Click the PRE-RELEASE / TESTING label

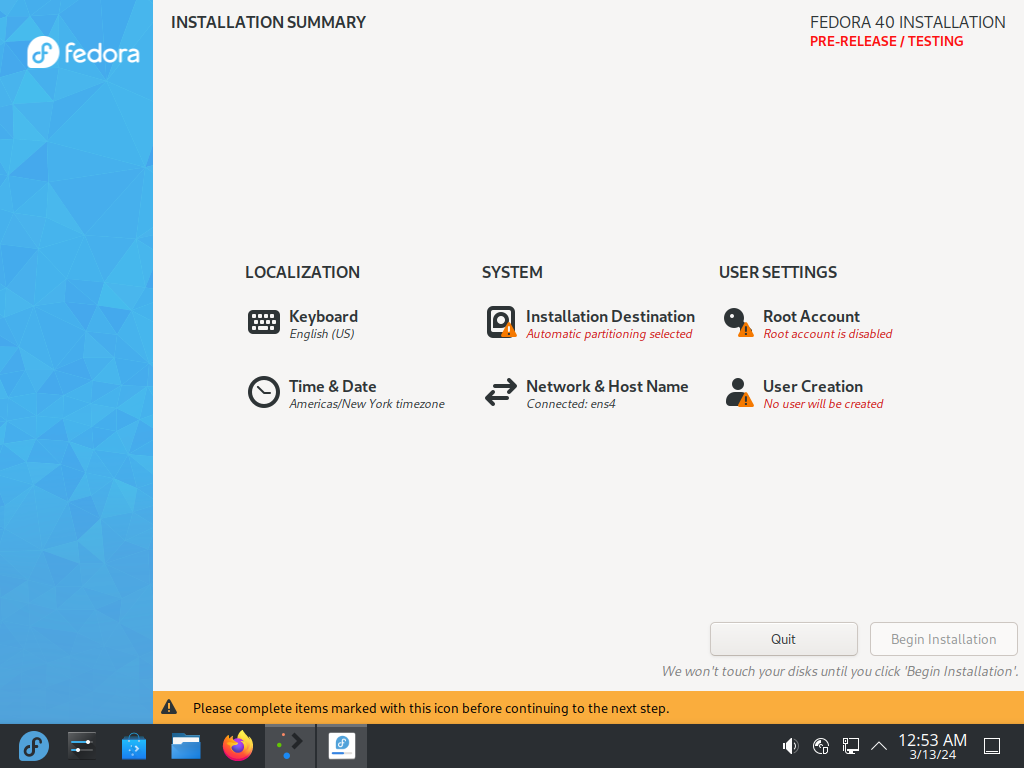pyautogui.click(x=886, y=41)
